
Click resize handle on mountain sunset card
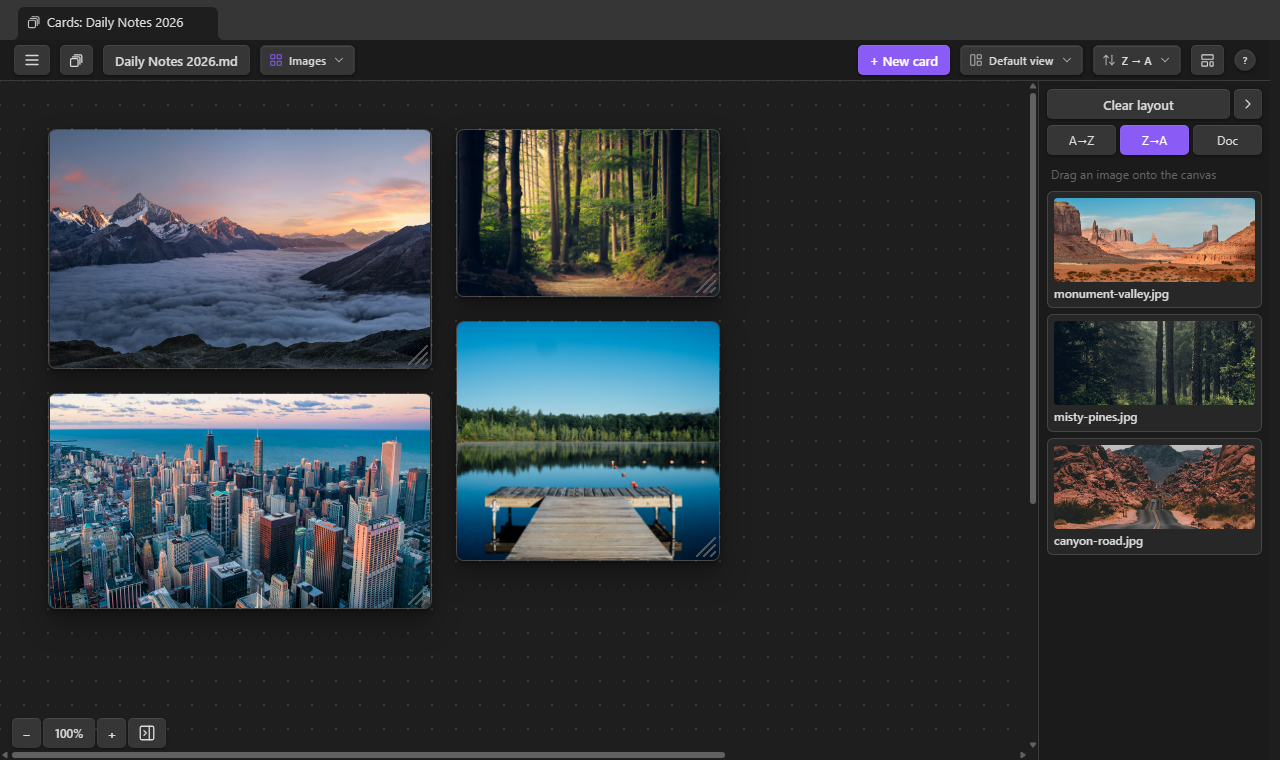click(419, 357)
